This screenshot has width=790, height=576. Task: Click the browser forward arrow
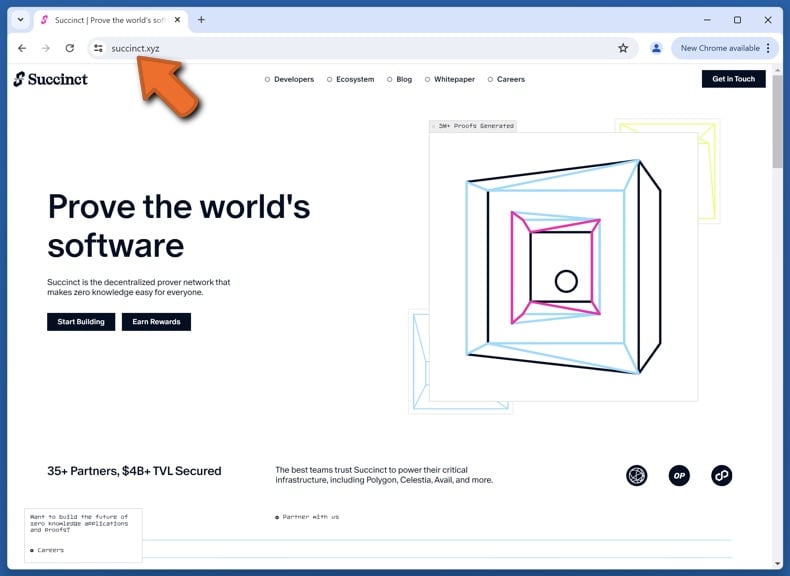point(46,48)
